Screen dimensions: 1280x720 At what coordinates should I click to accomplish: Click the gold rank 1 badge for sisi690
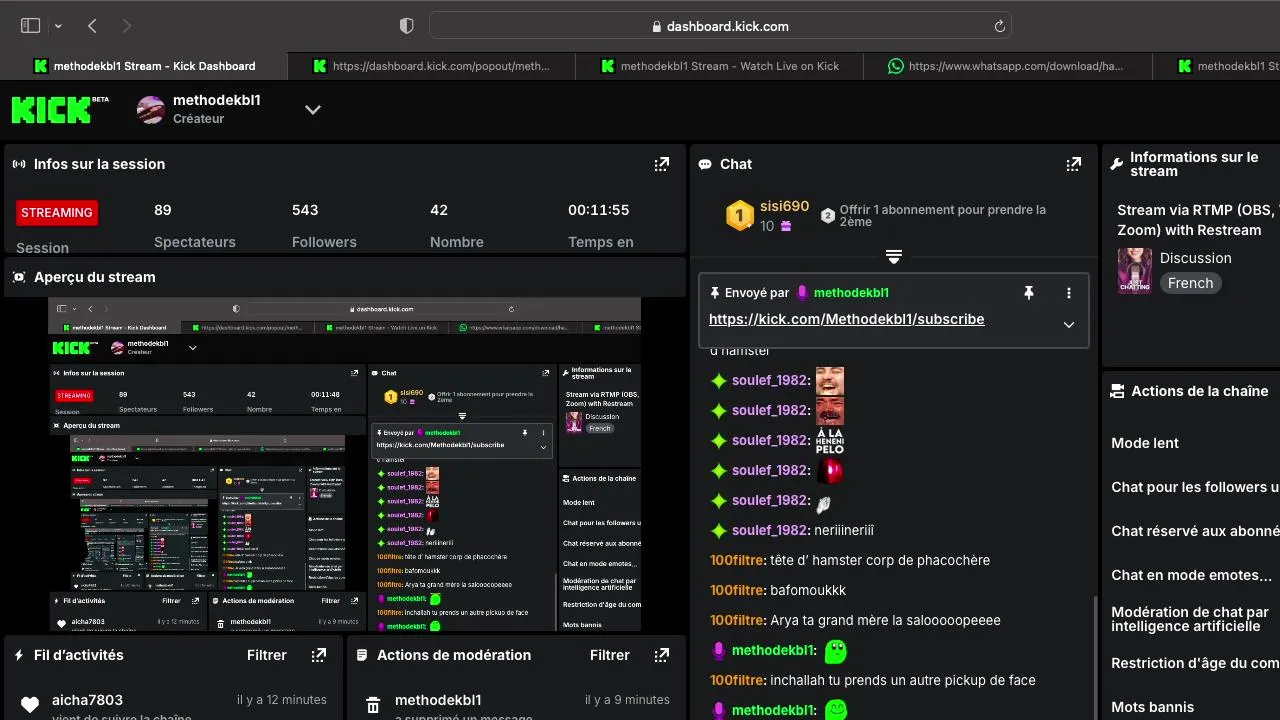pyautogui.click(x=739, y=216)
